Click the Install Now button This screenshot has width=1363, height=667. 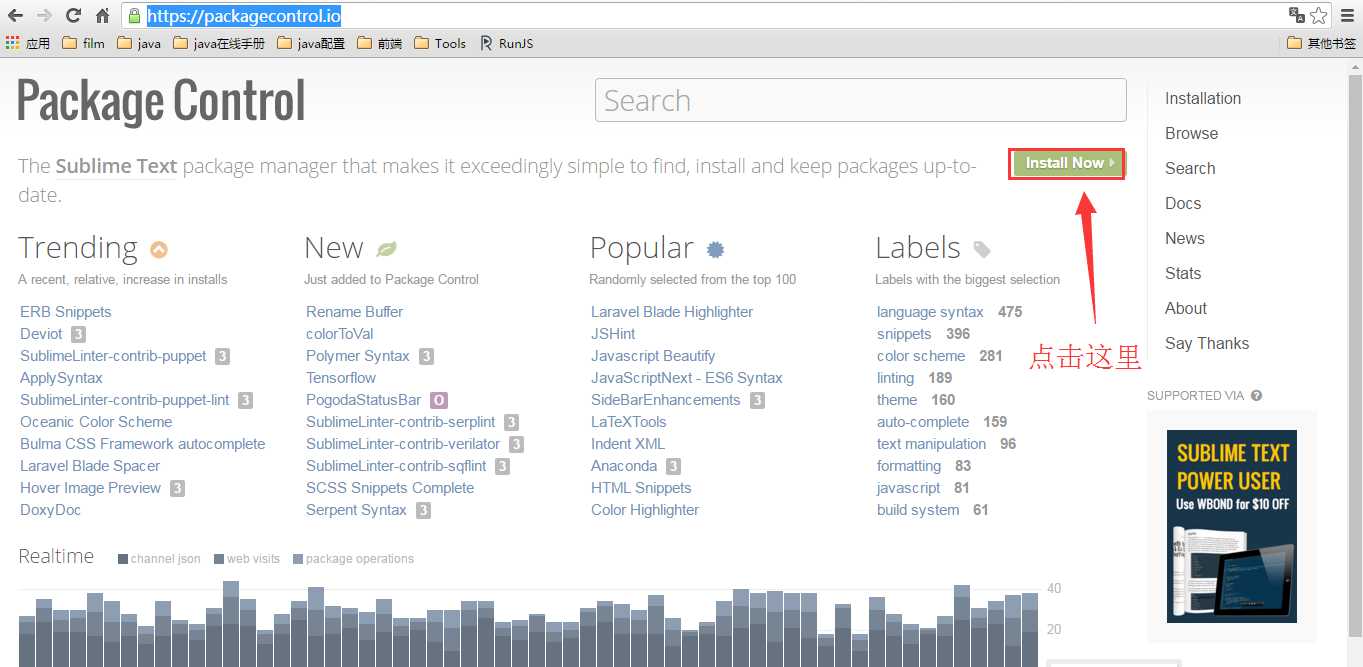(1067, 163)
